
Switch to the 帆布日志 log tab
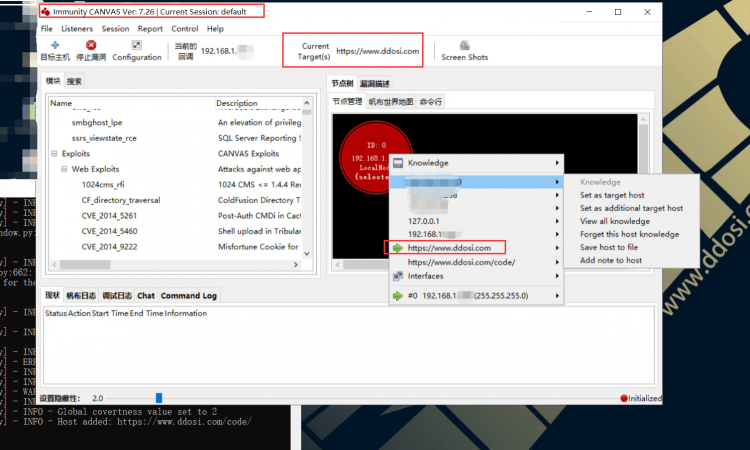(81, 296)
